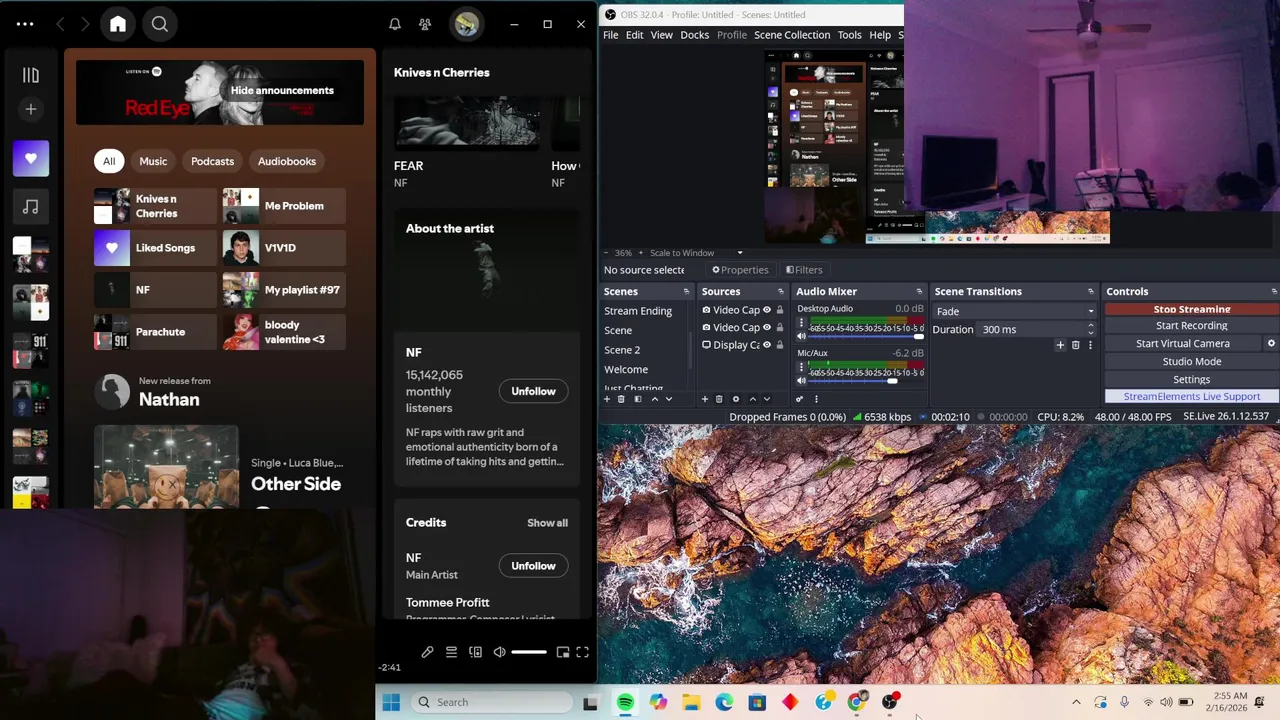Select the Audiobooks filter chip
The width and height of the screenshot is (1280, 720).
287,161
